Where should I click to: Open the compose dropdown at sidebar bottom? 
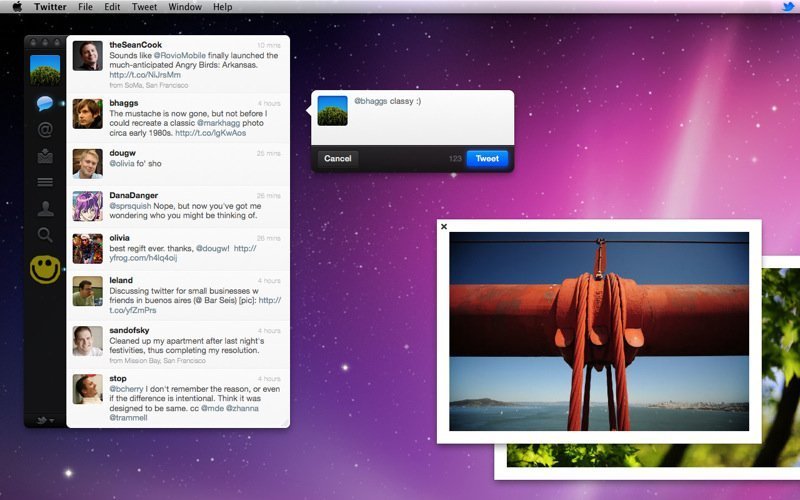tap(45, 420)
